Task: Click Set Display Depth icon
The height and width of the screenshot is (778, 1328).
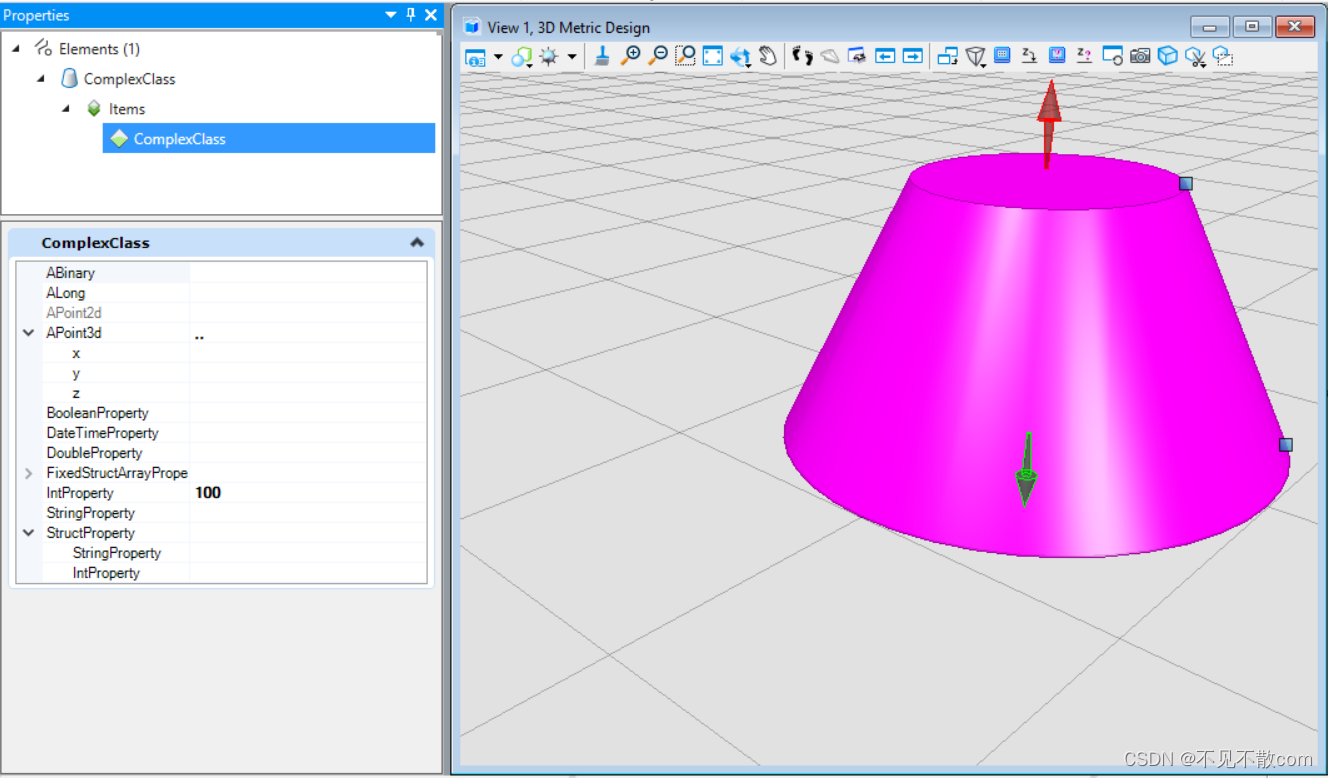Action: coord(1002,56)
